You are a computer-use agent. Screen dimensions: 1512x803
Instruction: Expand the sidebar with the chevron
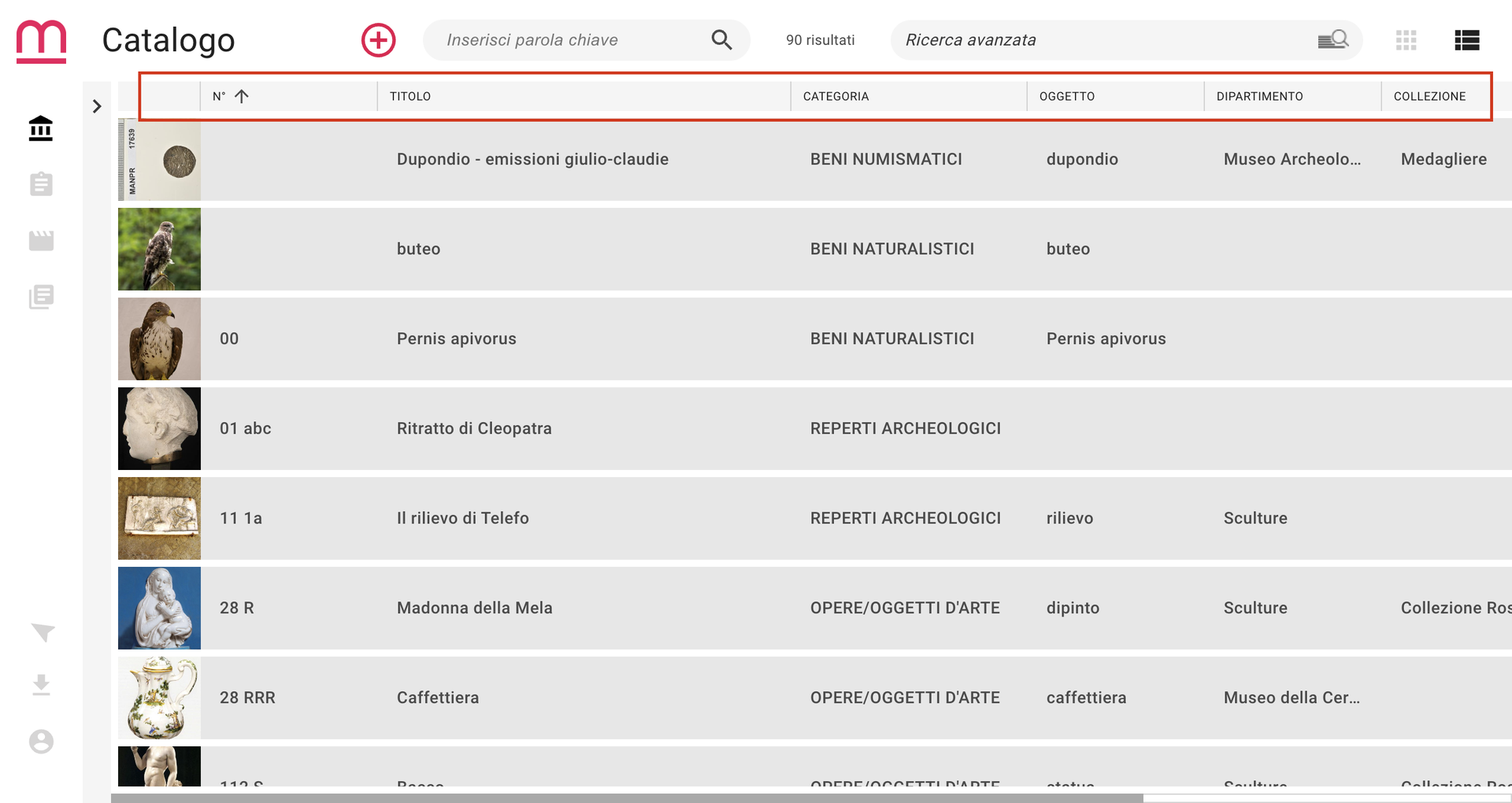point(97,106)
